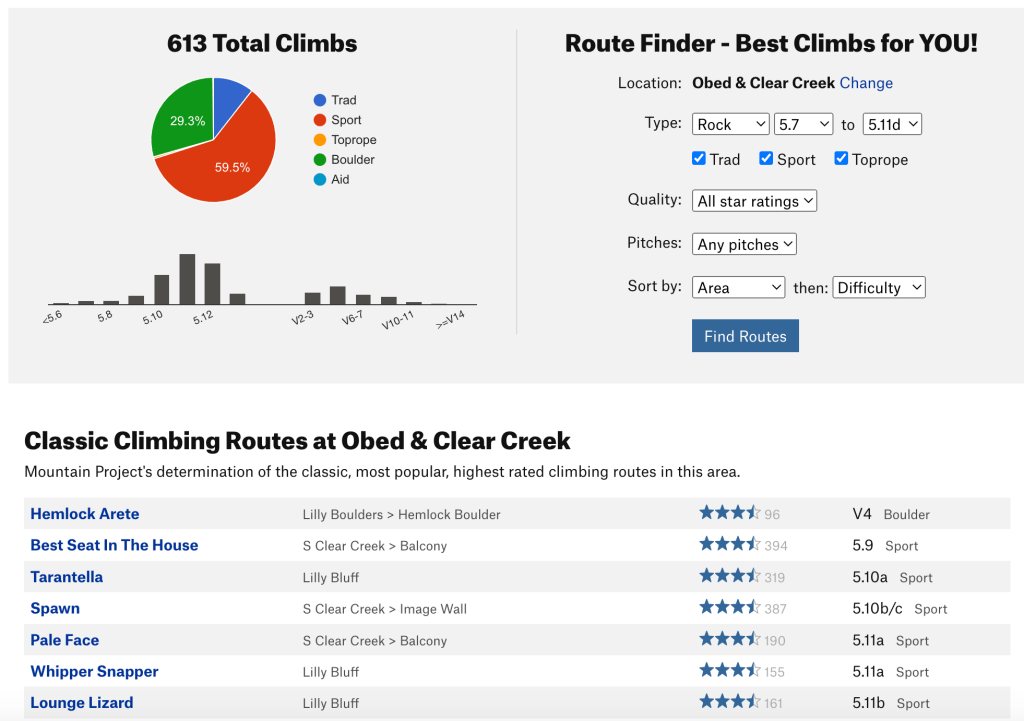Screen dimensions: 1024x721
Task: Expand the Any pitches dropdown
Action: point(744,244)
